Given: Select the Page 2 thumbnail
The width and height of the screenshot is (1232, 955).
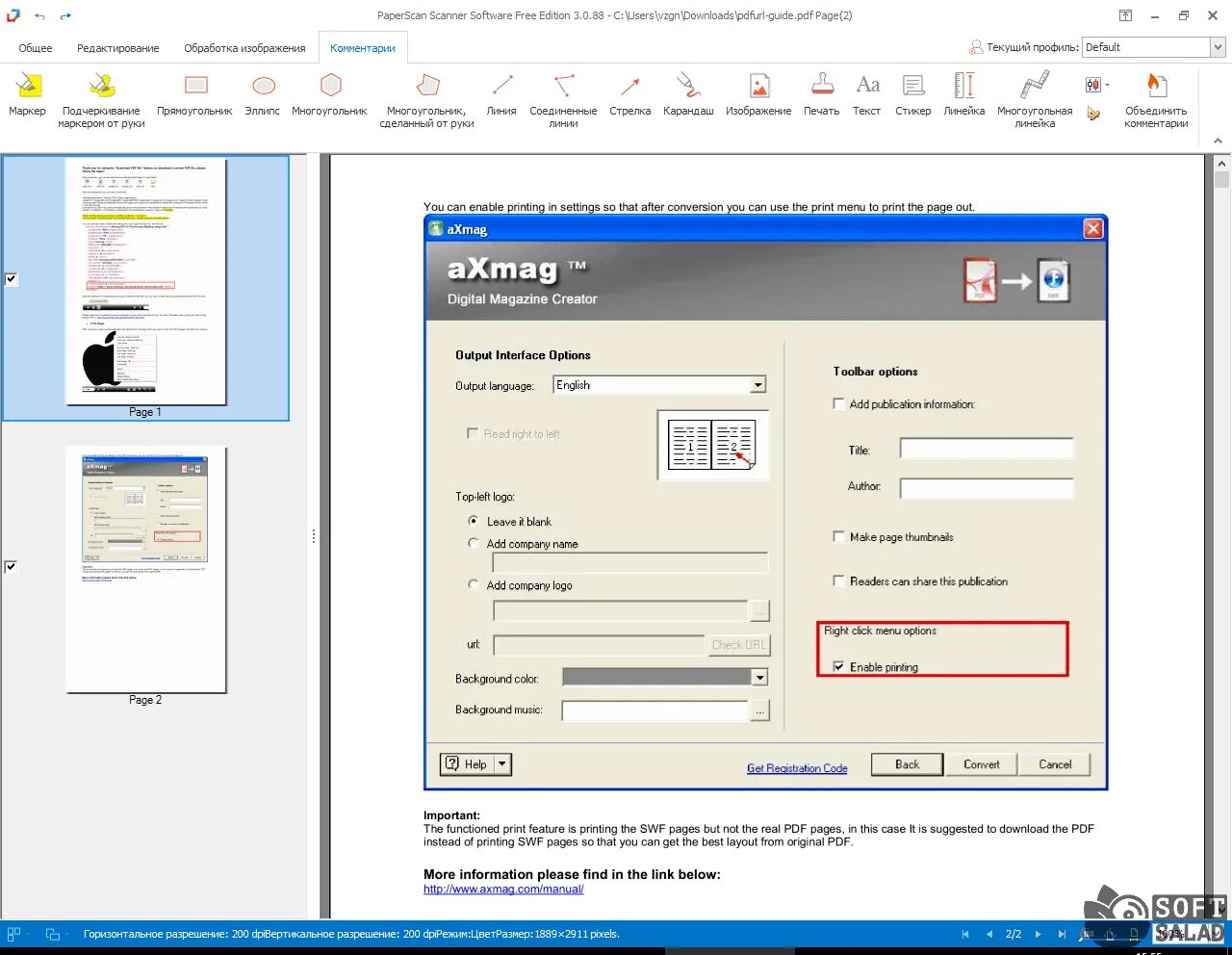Looking at the screenshot, I should pos(146,569).
